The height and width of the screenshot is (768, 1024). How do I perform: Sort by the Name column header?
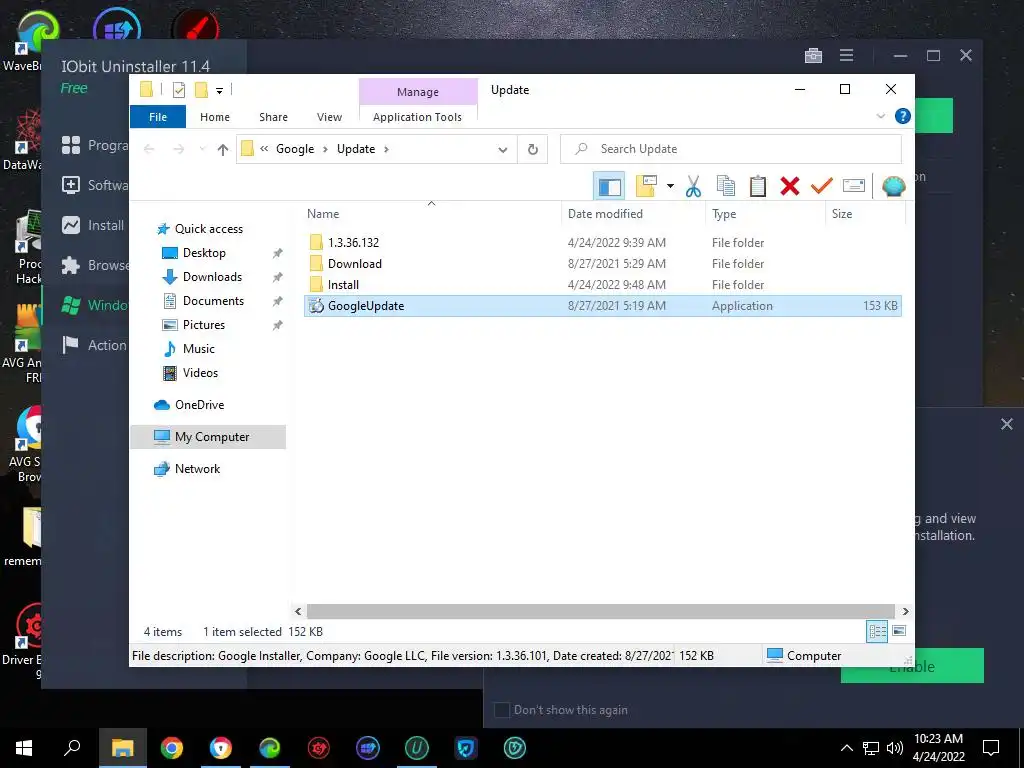[431, 214]
